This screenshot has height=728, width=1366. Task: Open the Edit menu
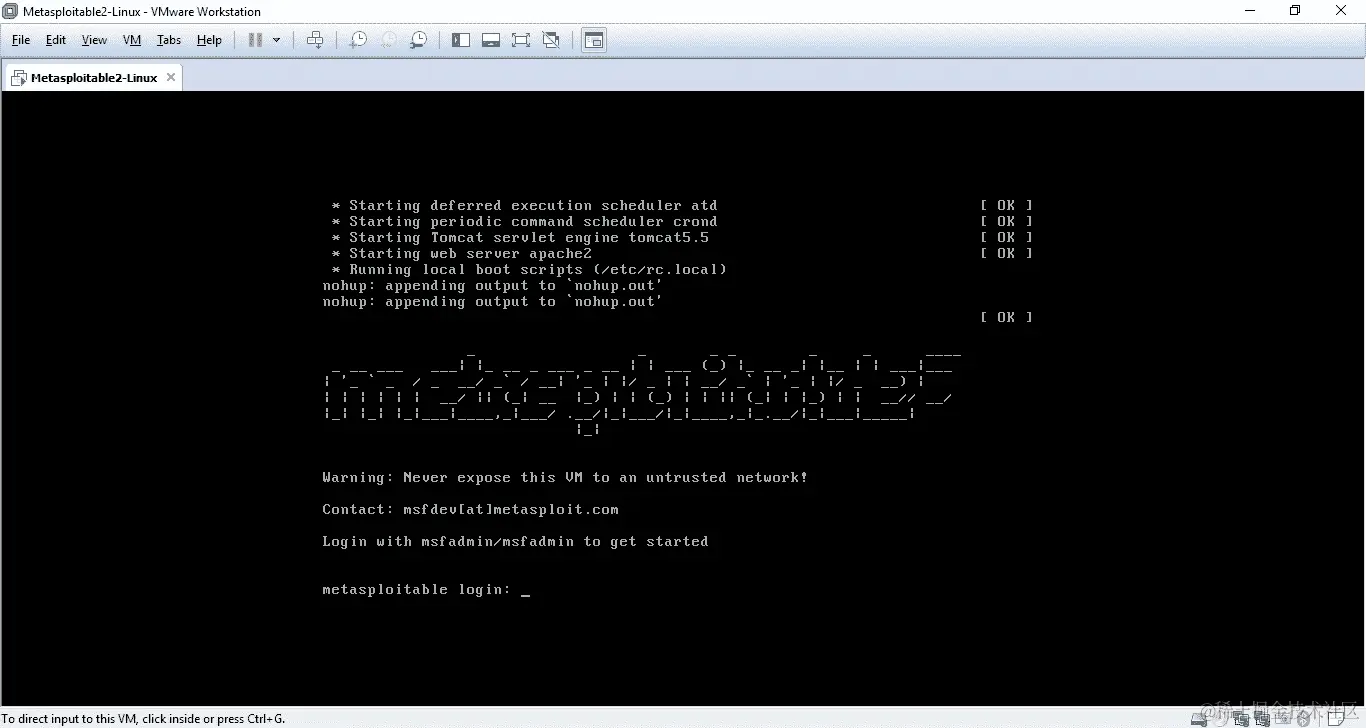tap(56, 40)
